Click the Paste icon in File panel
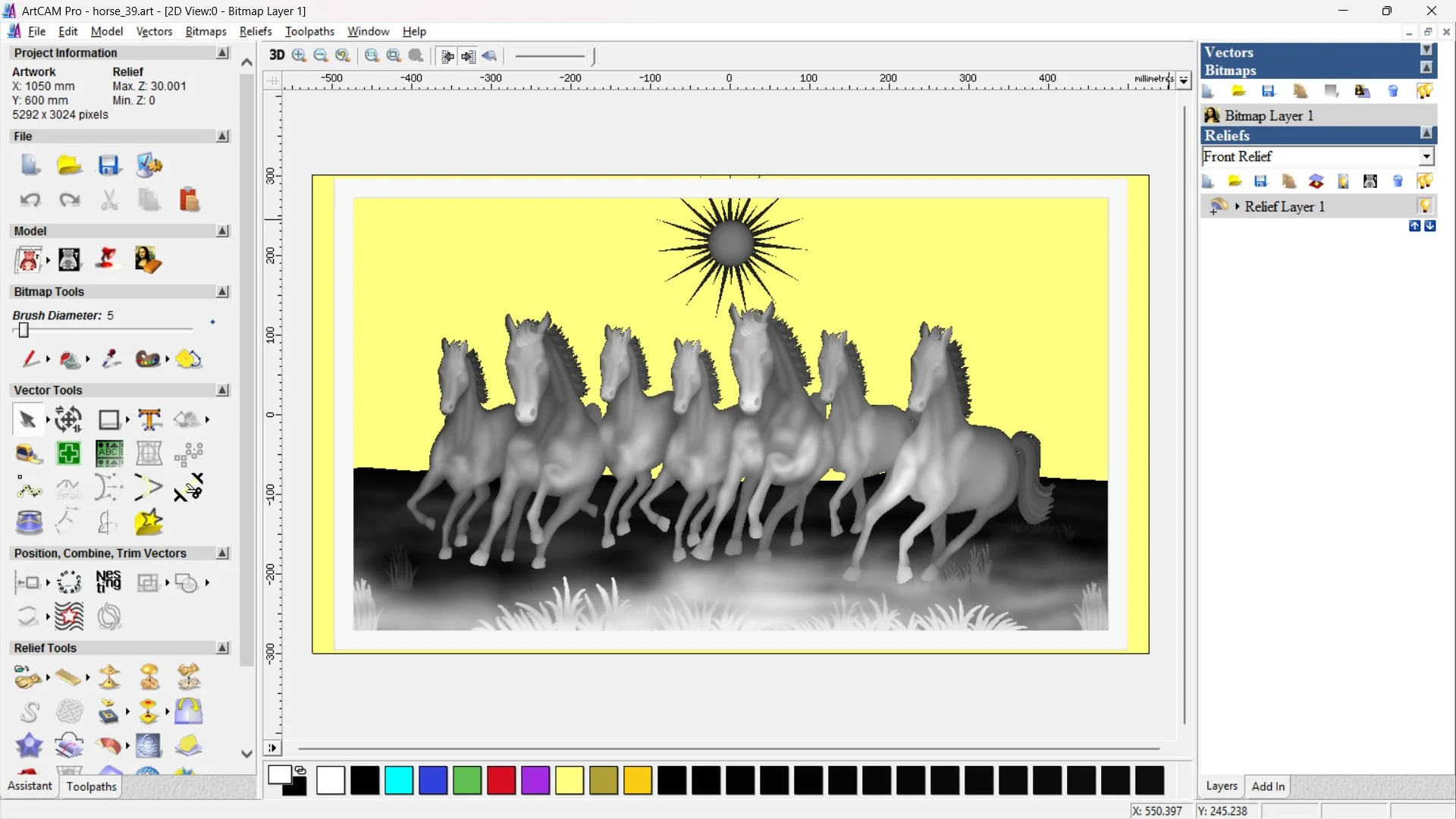Screen dimensions: 1456x819 pos(190,199)
